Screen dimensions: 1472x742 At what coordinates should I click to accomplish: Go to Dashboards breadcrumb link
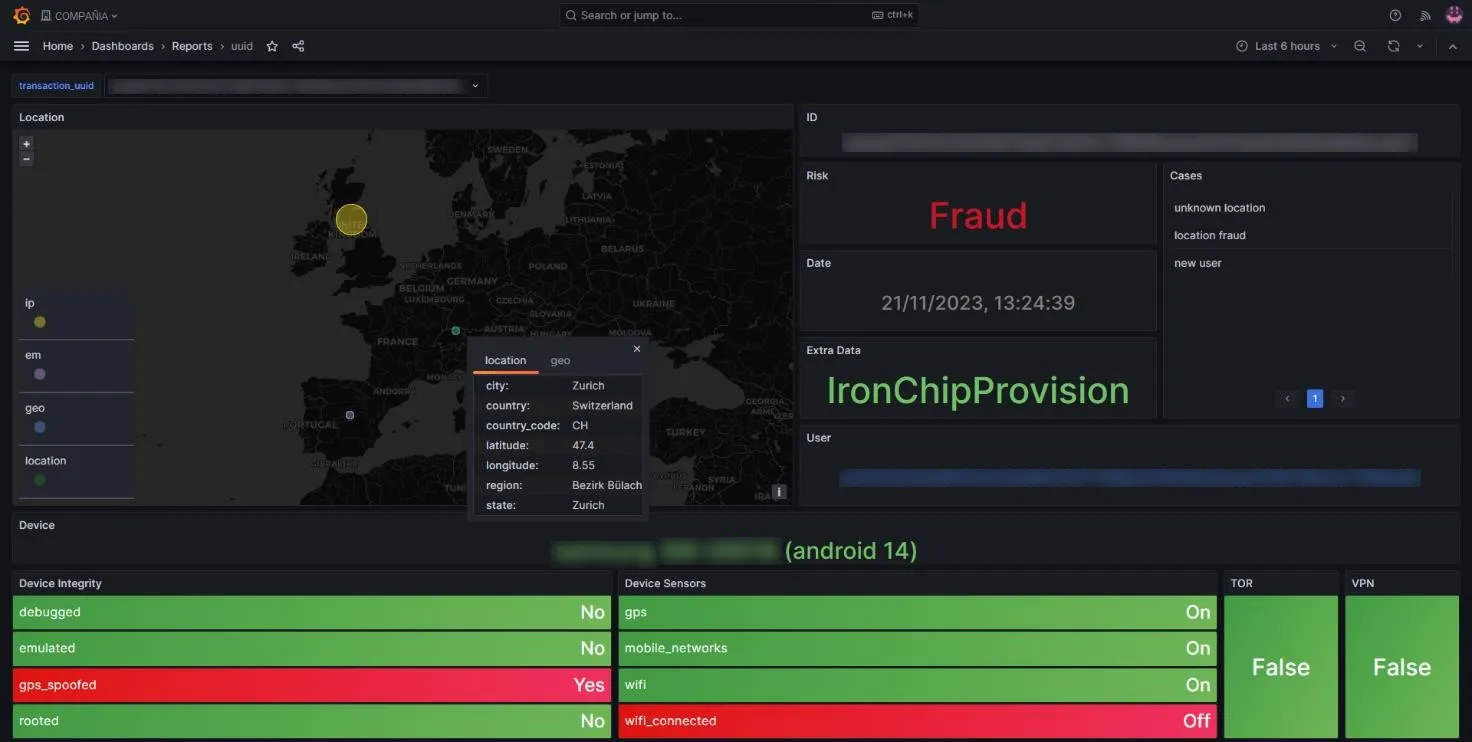tap(122, 46)
